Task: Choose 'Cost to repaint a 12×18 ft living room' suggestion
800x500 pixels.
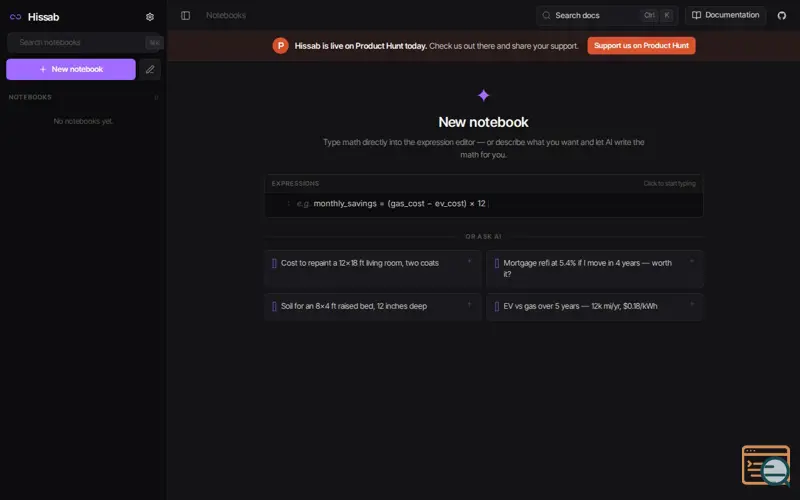Action: 372,269
